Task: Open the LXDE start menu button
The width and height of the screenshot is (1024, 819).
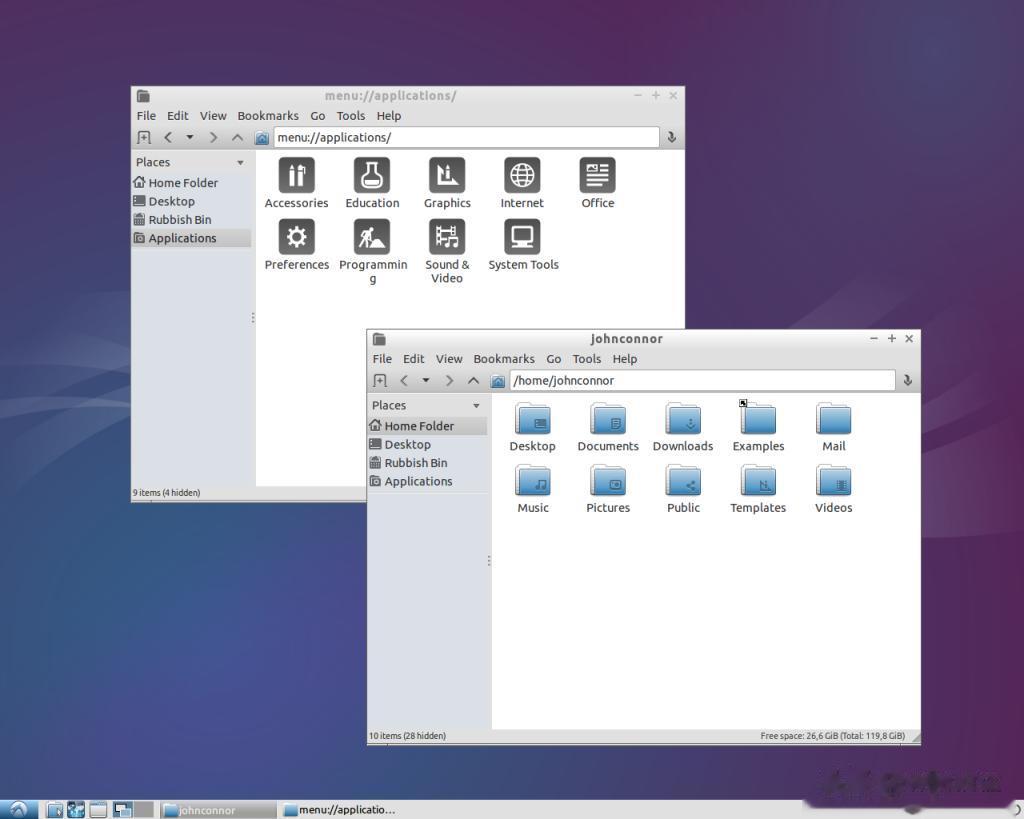Action: (18, 810)
